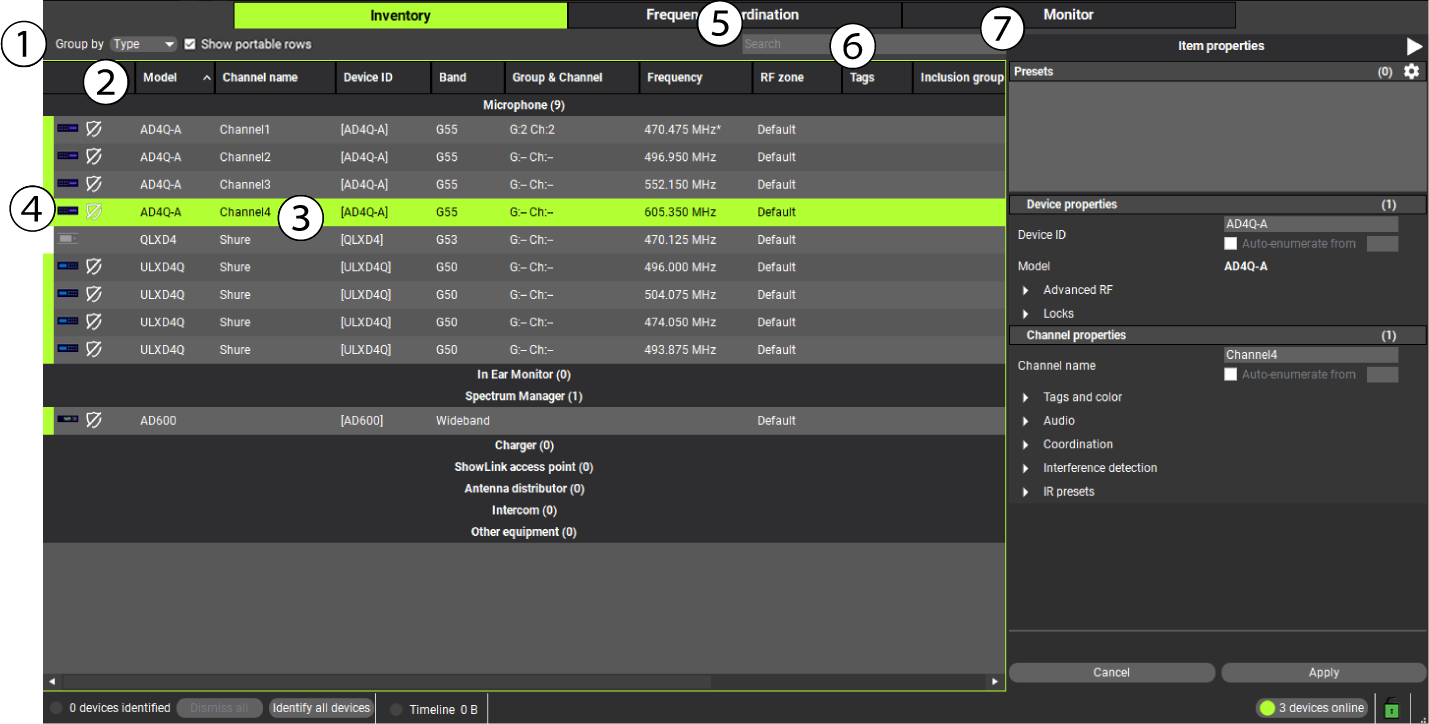Click the Device ID field showing AD4Q-A
This screenshot has height=724, width=1429.
(x=1311, y=224)
